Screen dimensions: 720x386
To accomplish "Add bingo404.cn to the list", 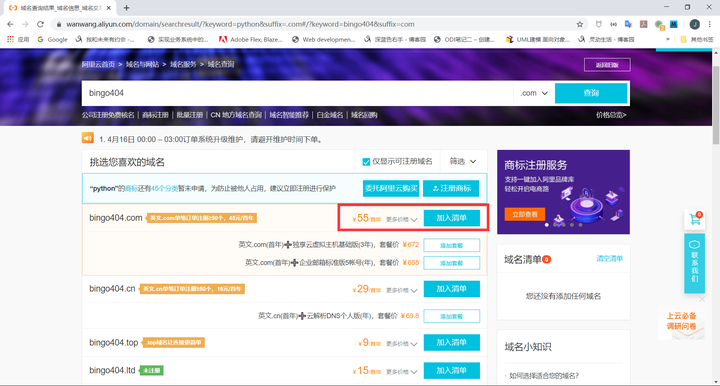I will [x=452, y=289].
